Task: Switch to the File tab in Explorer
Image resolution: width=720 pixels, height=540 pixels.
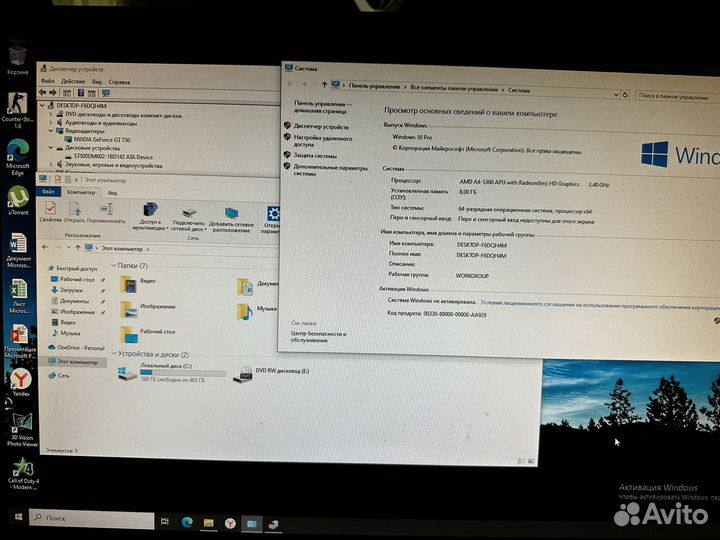Action: coord(49,191)
